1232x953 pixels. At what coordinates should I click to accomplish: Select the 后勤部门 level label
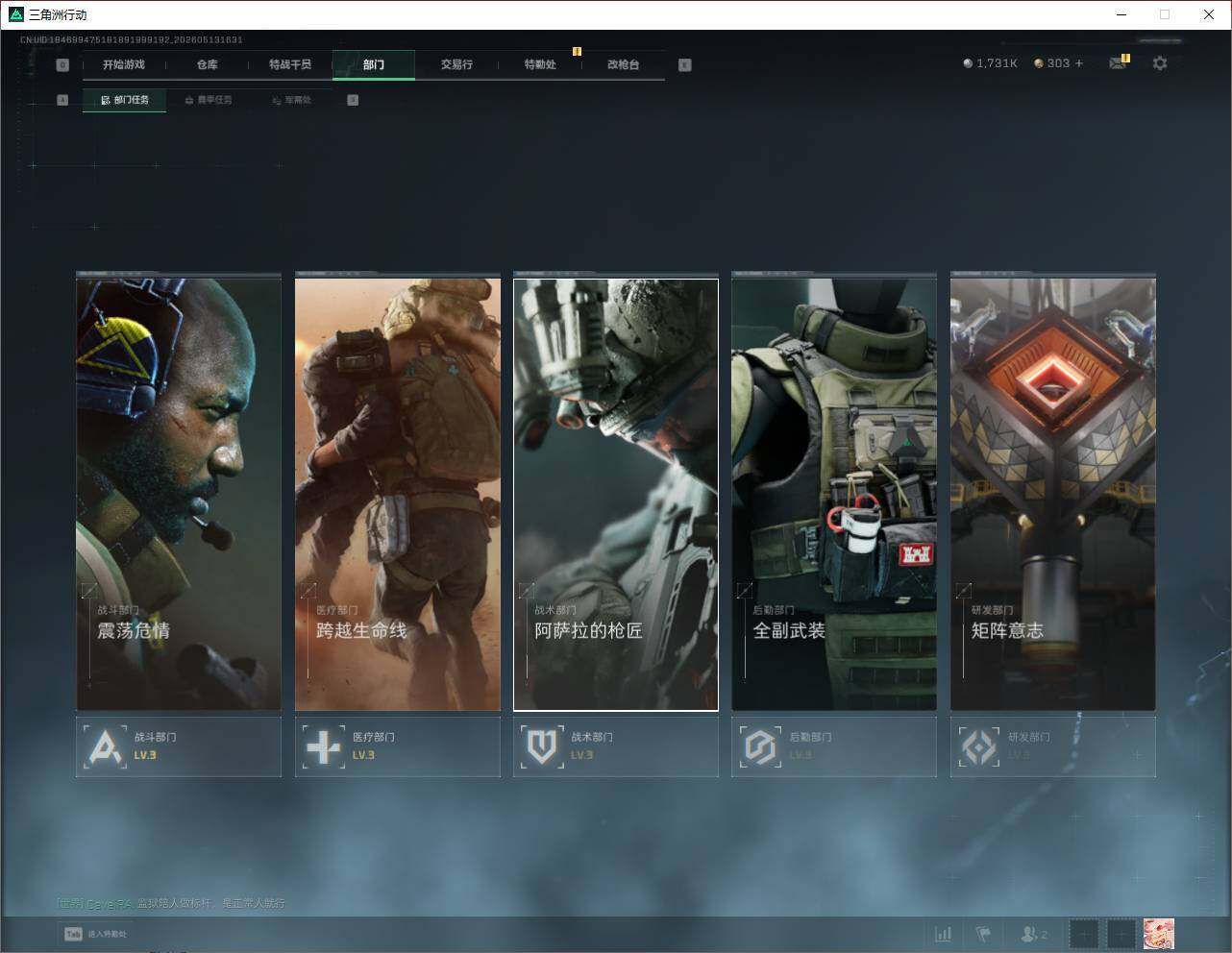point(801,755)
